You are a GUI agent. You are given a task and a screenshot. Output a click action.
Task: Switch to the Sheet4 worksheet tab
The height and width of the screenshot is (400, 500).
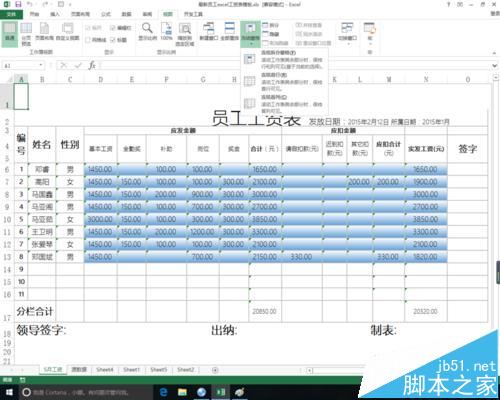105,370
